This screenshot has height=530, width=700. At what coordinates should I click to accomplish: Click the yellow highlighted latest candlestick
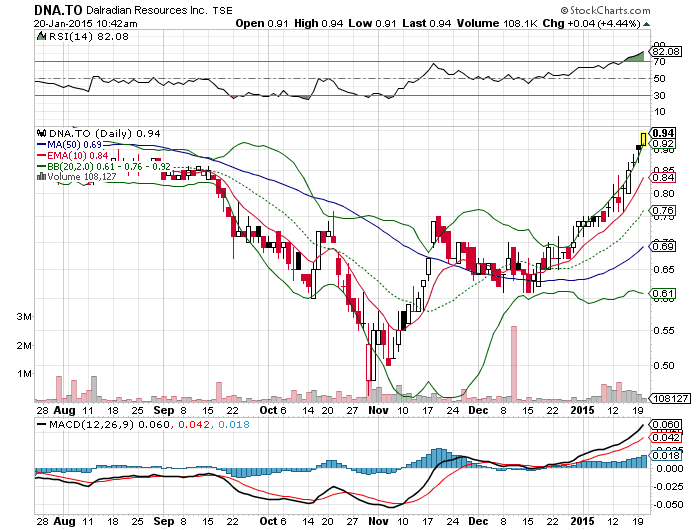click(x=643, y=139)
